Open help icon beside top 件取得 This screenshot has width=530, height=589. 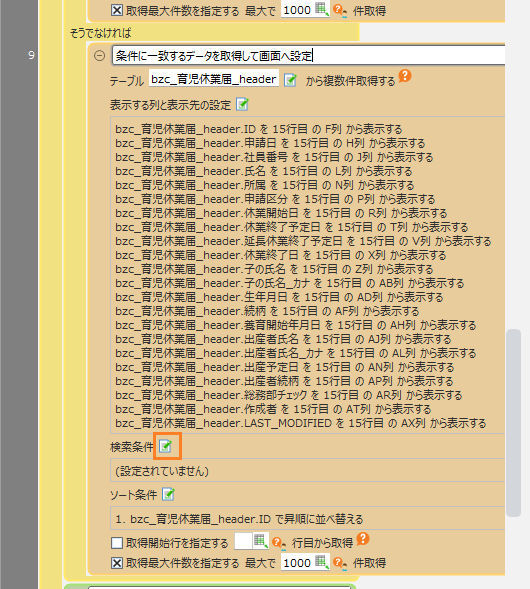340,11
